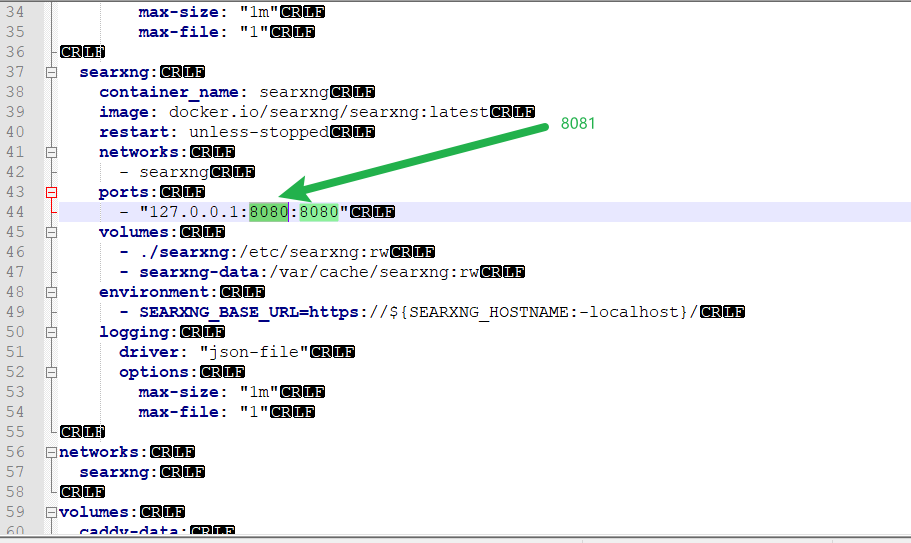Image resolution: width=911 pixels, height=543 pixels.
Task: Click /etc/searxng:rw mount target
Action: point(314,252)
